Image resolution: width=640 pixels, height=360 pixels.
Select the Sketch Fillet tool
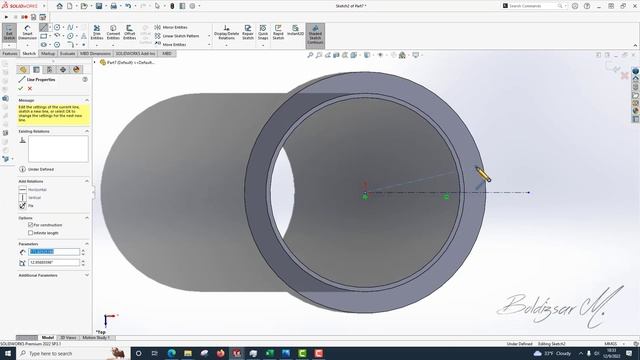(70, 44)
